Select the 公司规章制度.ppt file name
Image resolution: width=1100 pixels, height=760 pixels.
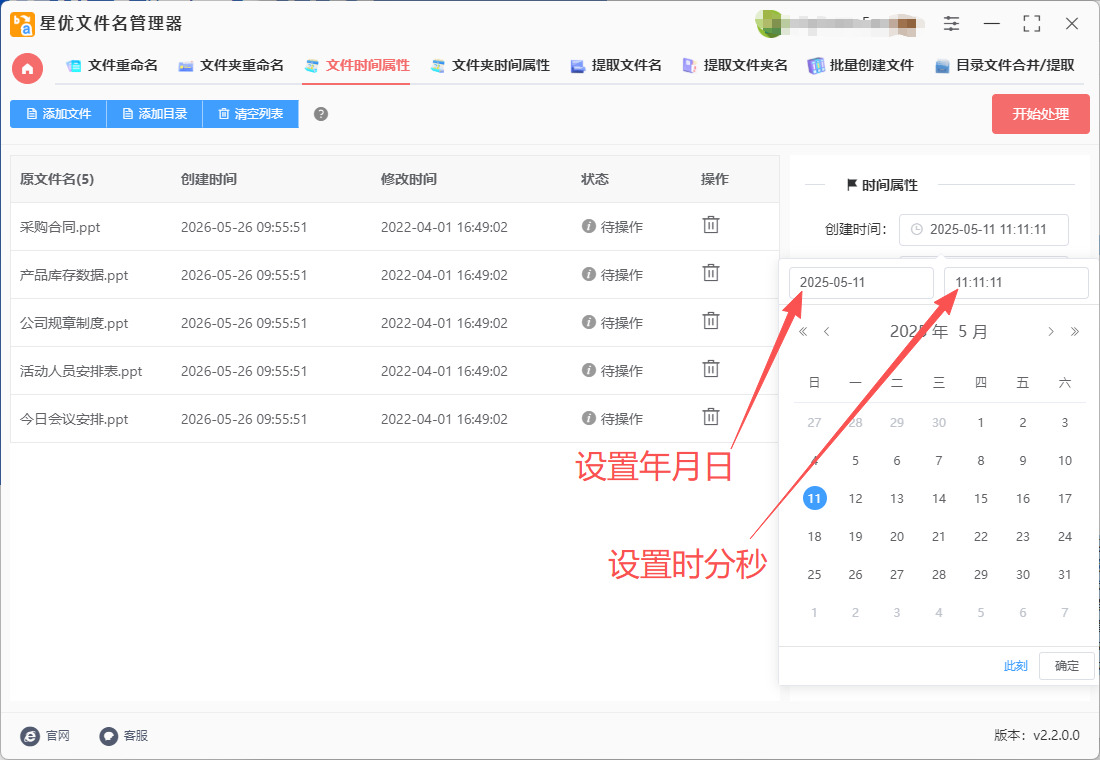point(74,323)
